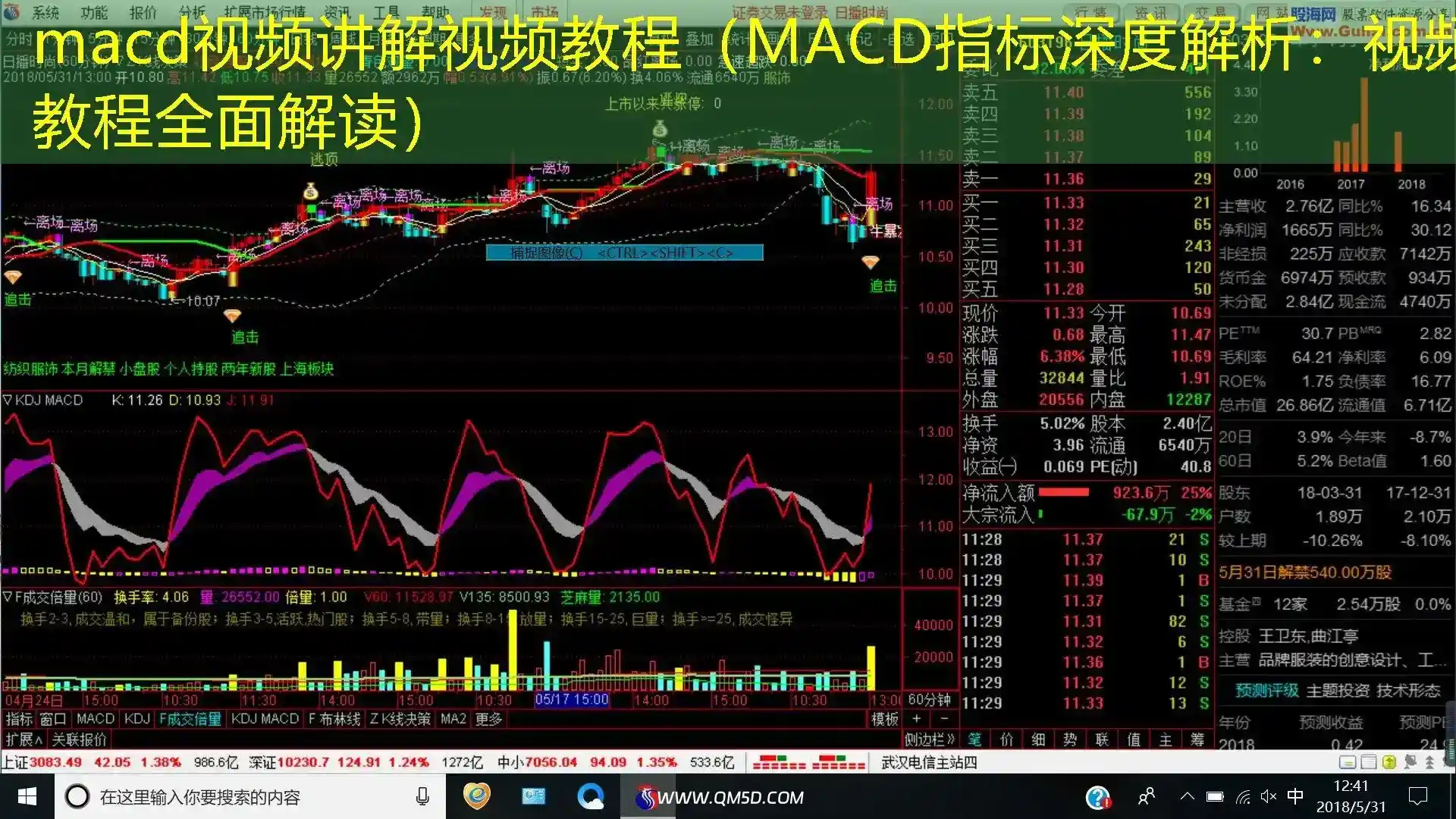Click the taskbar microphone icon

(422, 797)
